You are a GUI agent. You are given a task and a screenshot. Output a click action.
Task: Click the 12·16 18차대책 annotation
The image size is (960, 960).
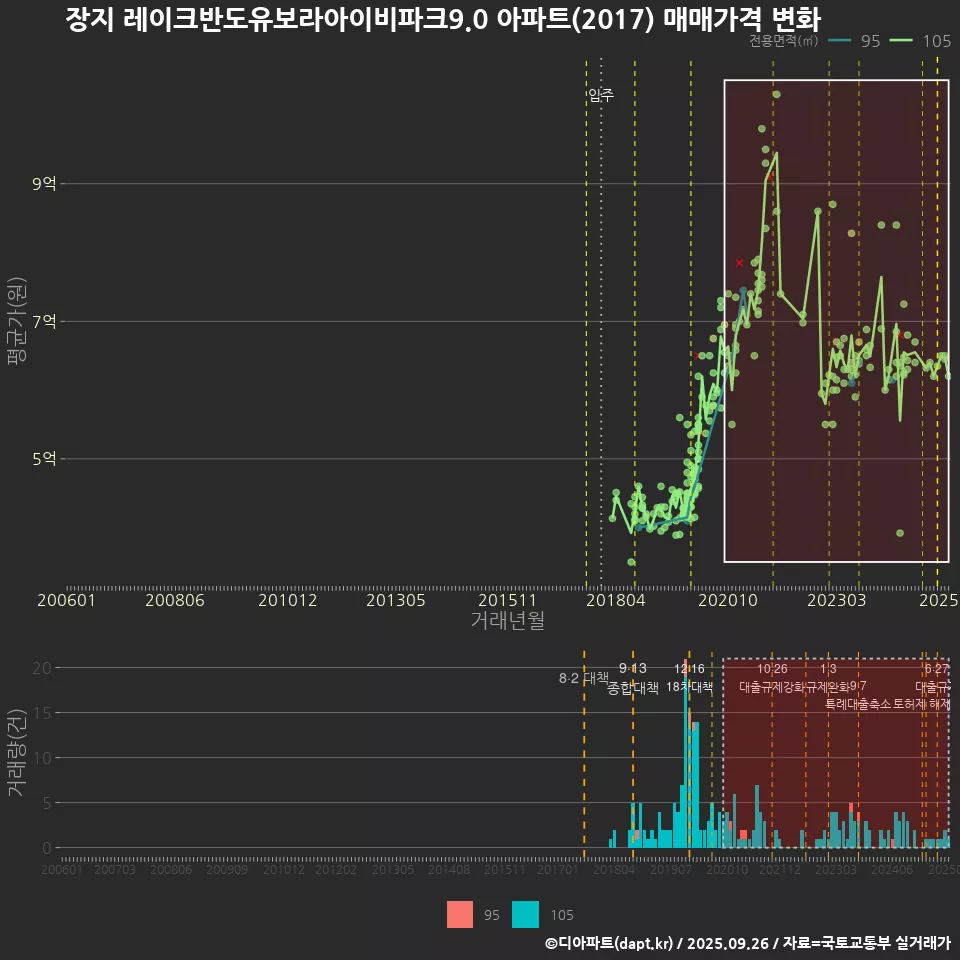(689, 678)
